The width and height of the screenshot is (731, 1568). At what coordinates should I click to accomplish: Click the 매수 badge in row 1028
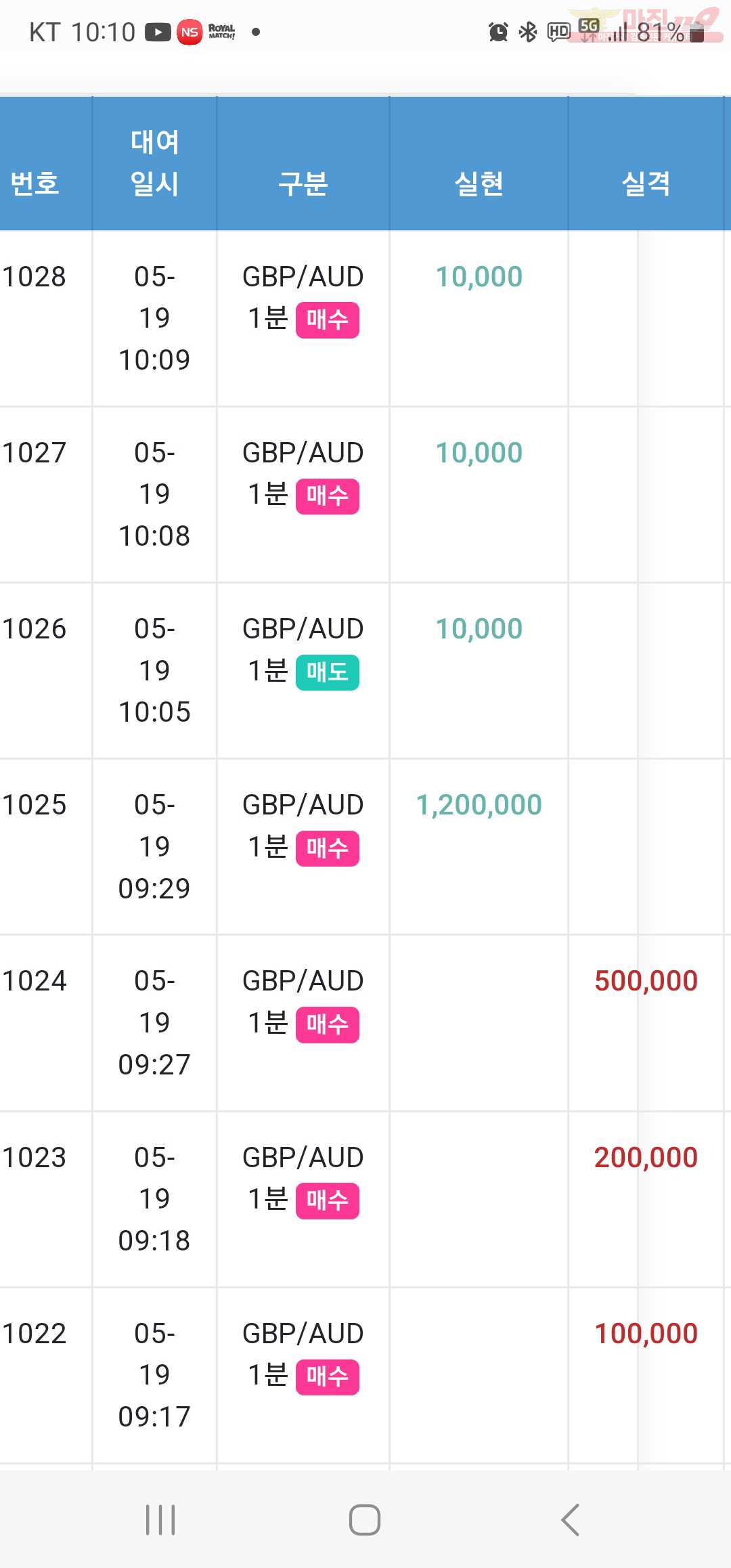328,320
